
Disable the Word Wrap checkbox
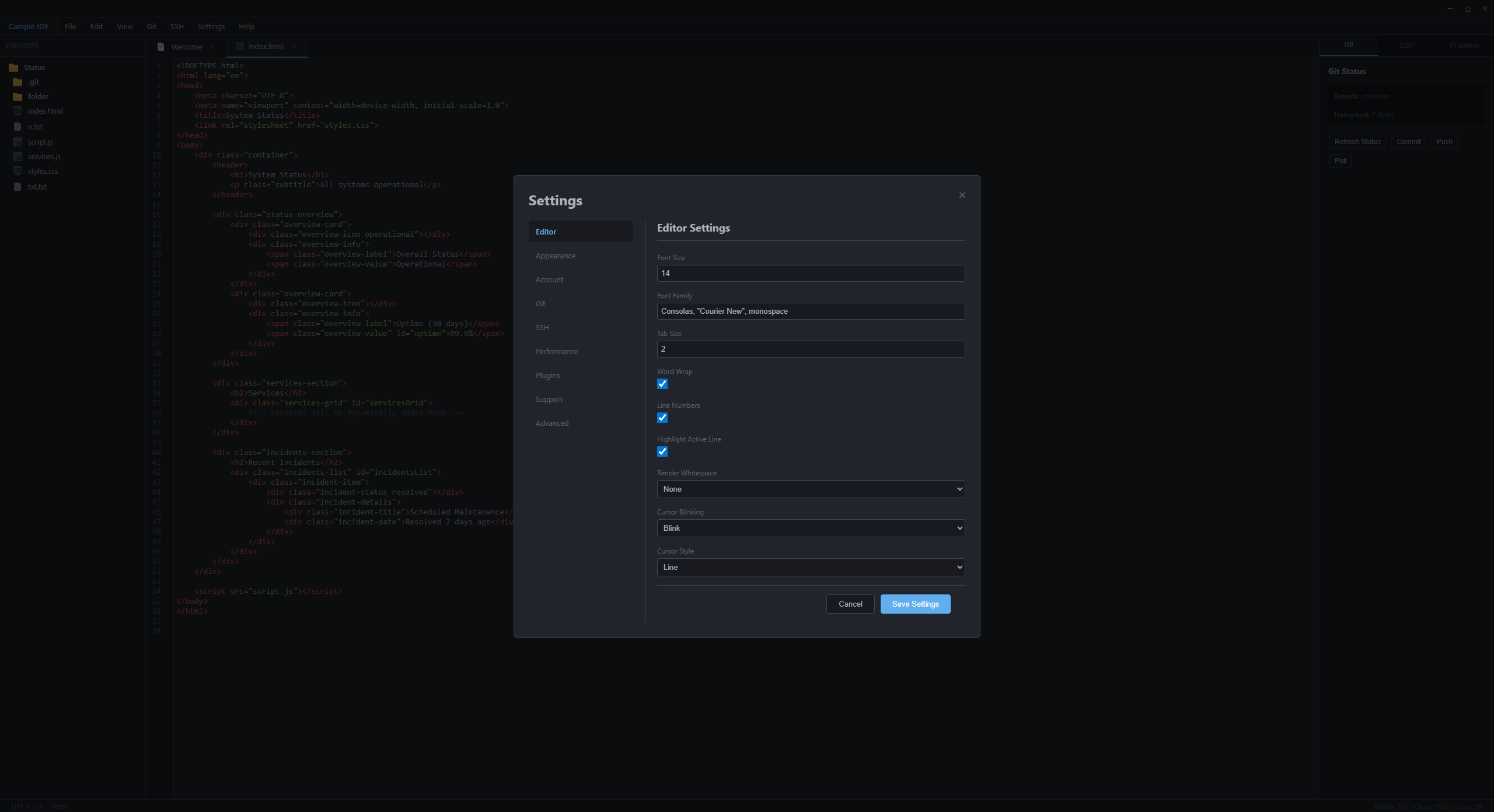tap(662, 384)
